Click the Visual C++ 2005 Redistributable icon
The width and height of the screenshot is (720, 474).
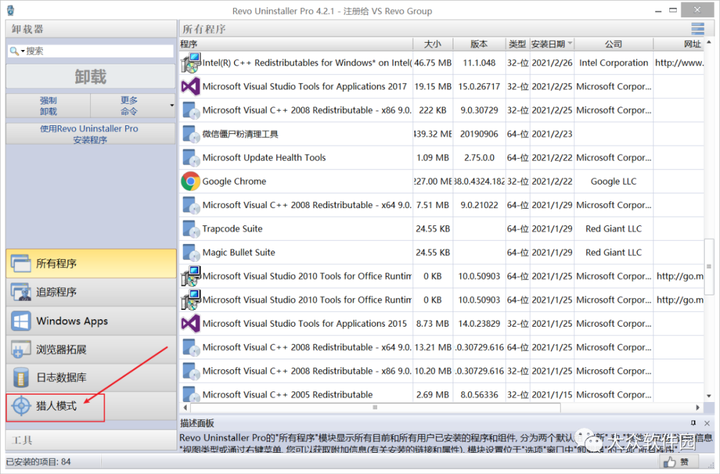tap(191, 394)
